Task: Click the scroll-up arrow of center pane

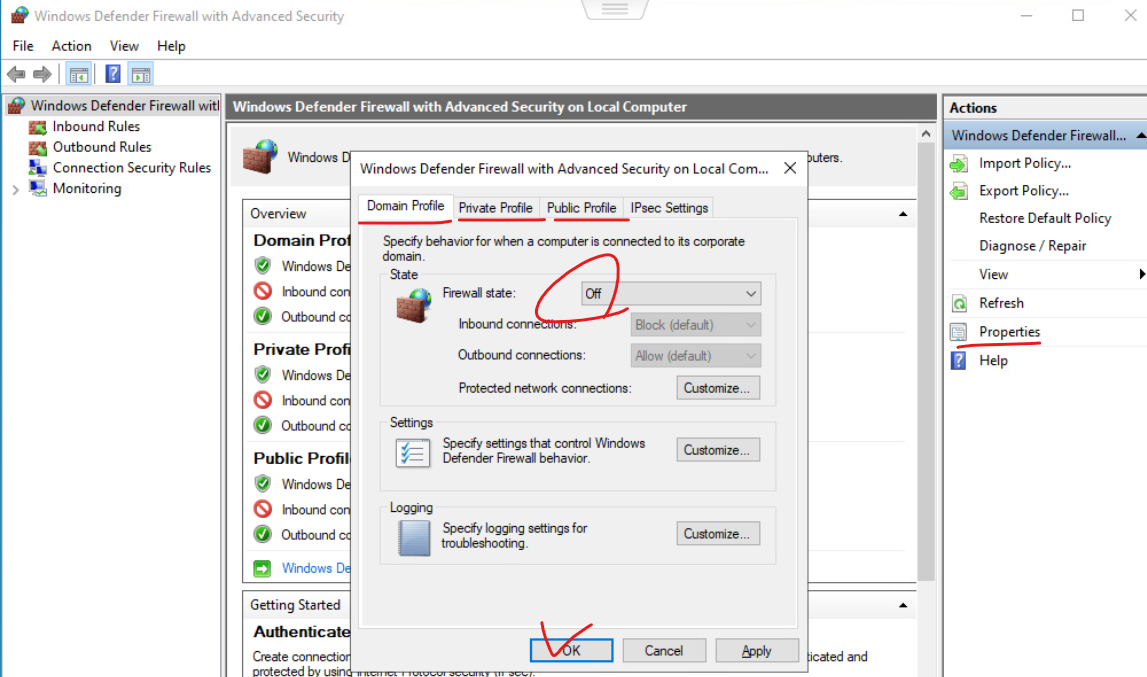Action: (x=926, y=134)
